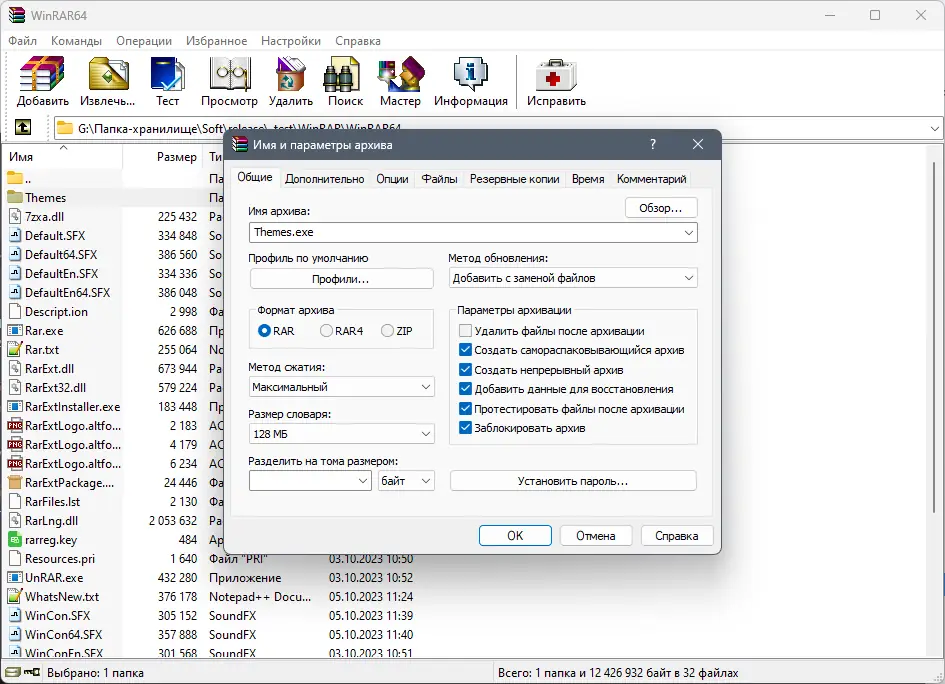Select the rarreg.key green icon

point(14,539)
